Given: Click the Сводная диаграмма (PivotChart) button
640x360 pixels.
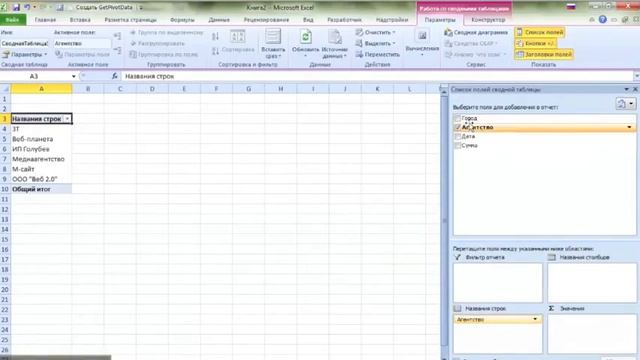Looking at the screenshot, I should [x=476, y=32].
